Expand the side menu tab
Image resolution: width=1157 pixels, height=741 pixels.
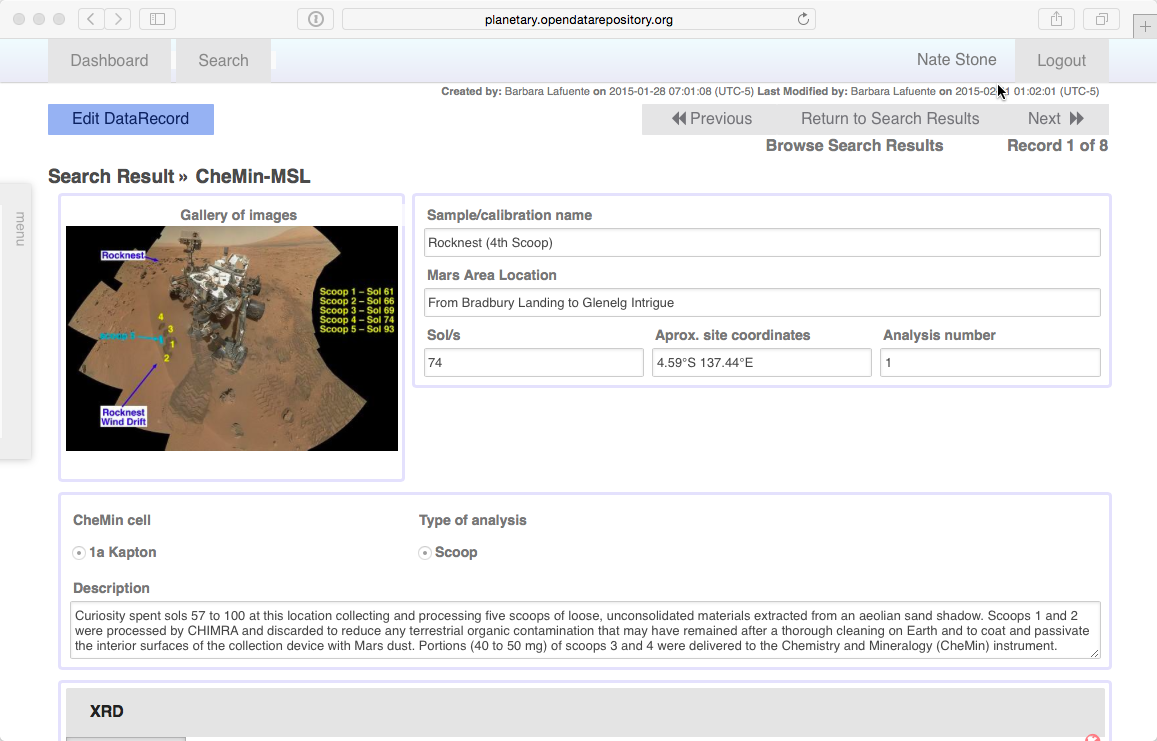click(15, 321)
